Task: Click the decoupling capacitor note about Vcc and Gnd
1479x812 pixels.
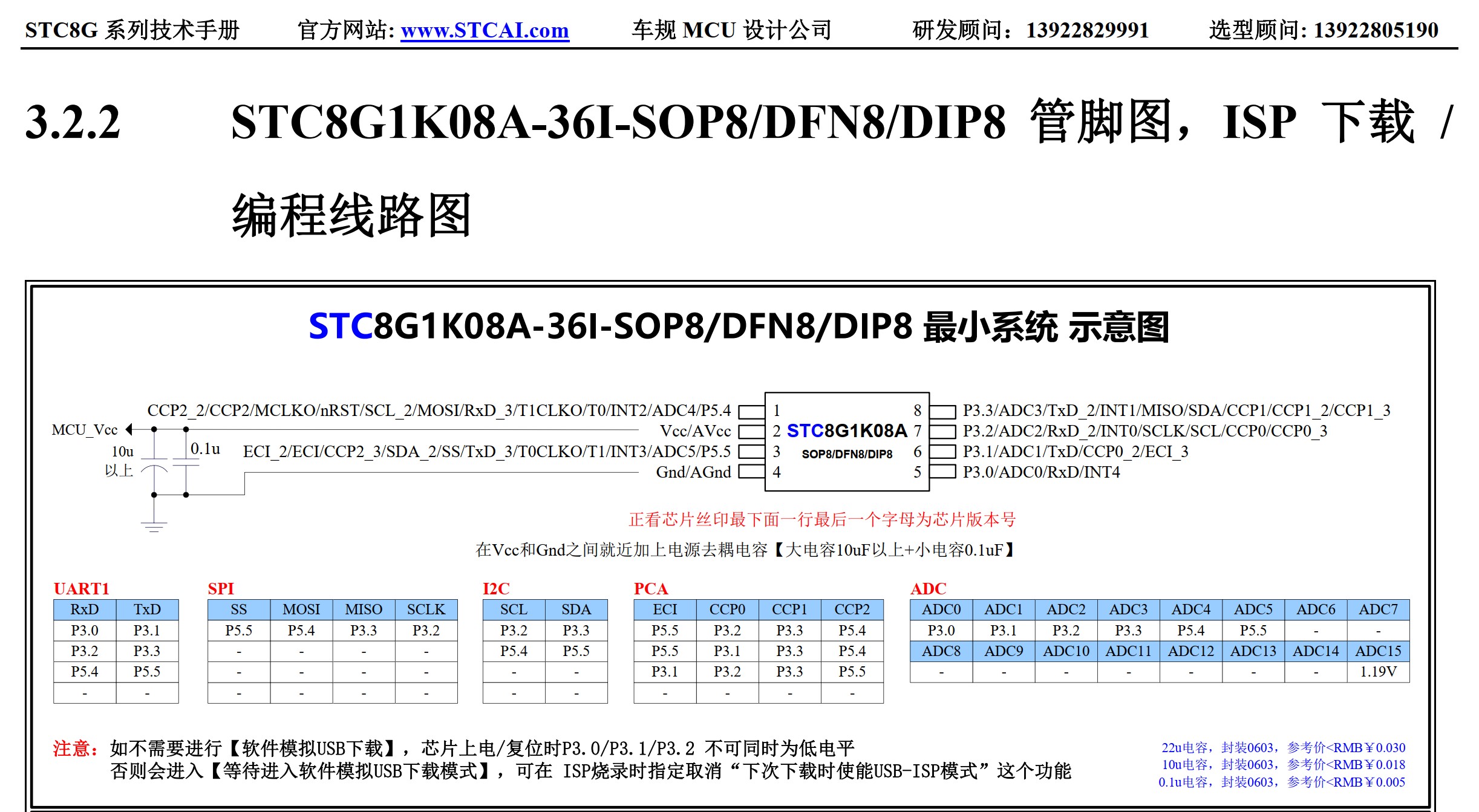Action: [x=745, y=550]
